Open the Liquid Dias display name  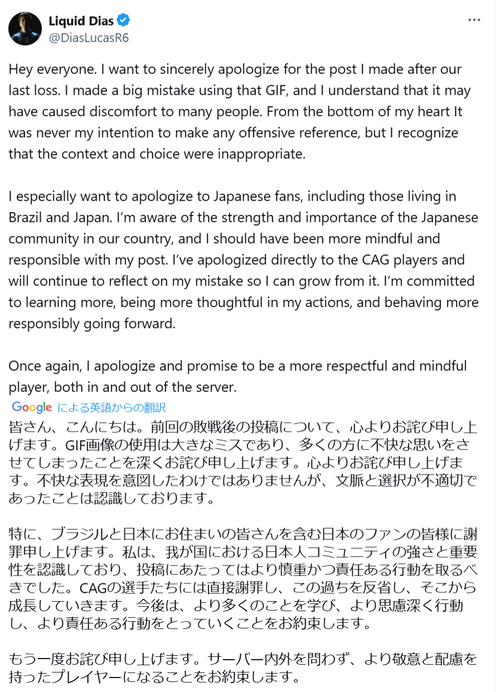pyautogui.click(x=81, y=21)
